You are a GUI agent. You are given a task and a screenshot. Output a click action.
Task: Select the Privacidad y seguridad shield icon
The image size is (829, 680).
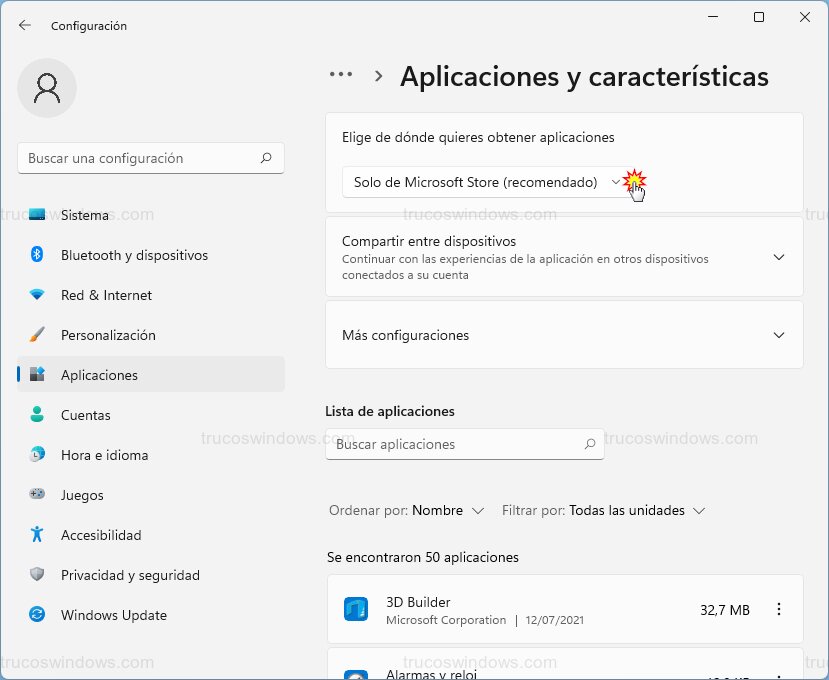pyautogui.click(x=35, y=575)
